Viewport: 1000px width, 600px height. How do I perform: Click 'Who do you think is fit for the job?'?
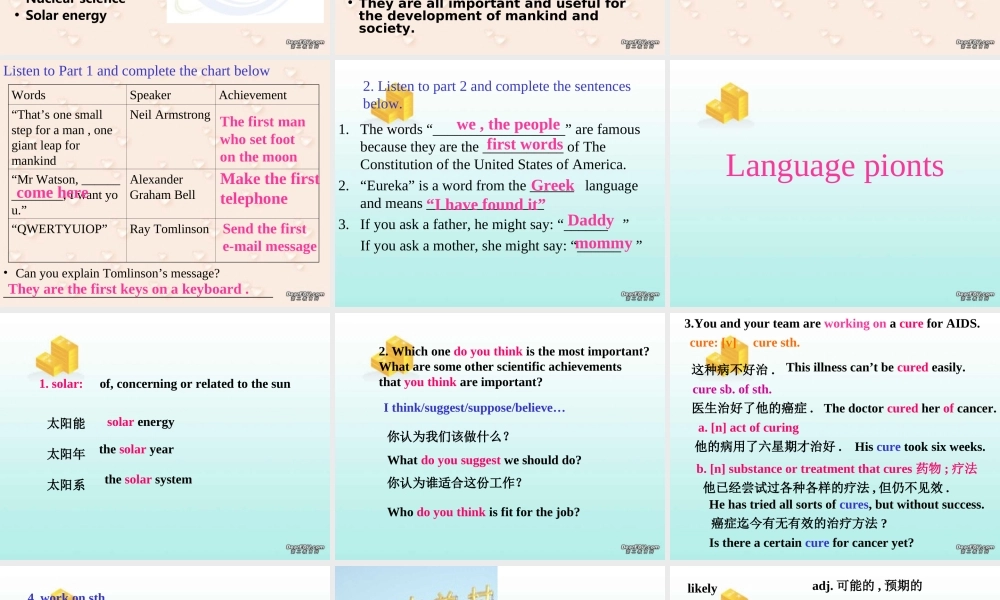483,512
